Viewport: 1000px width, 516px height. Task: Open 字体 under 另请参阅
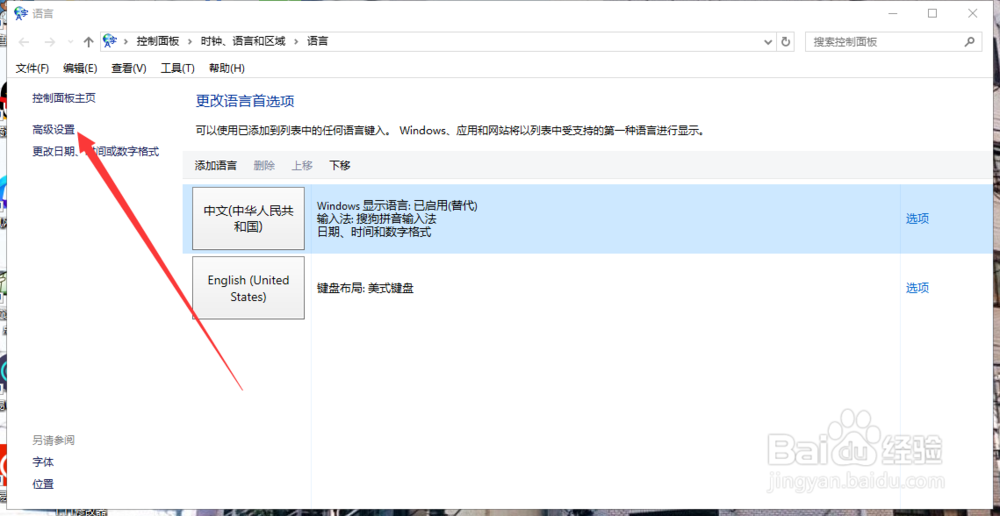(43, 462)
